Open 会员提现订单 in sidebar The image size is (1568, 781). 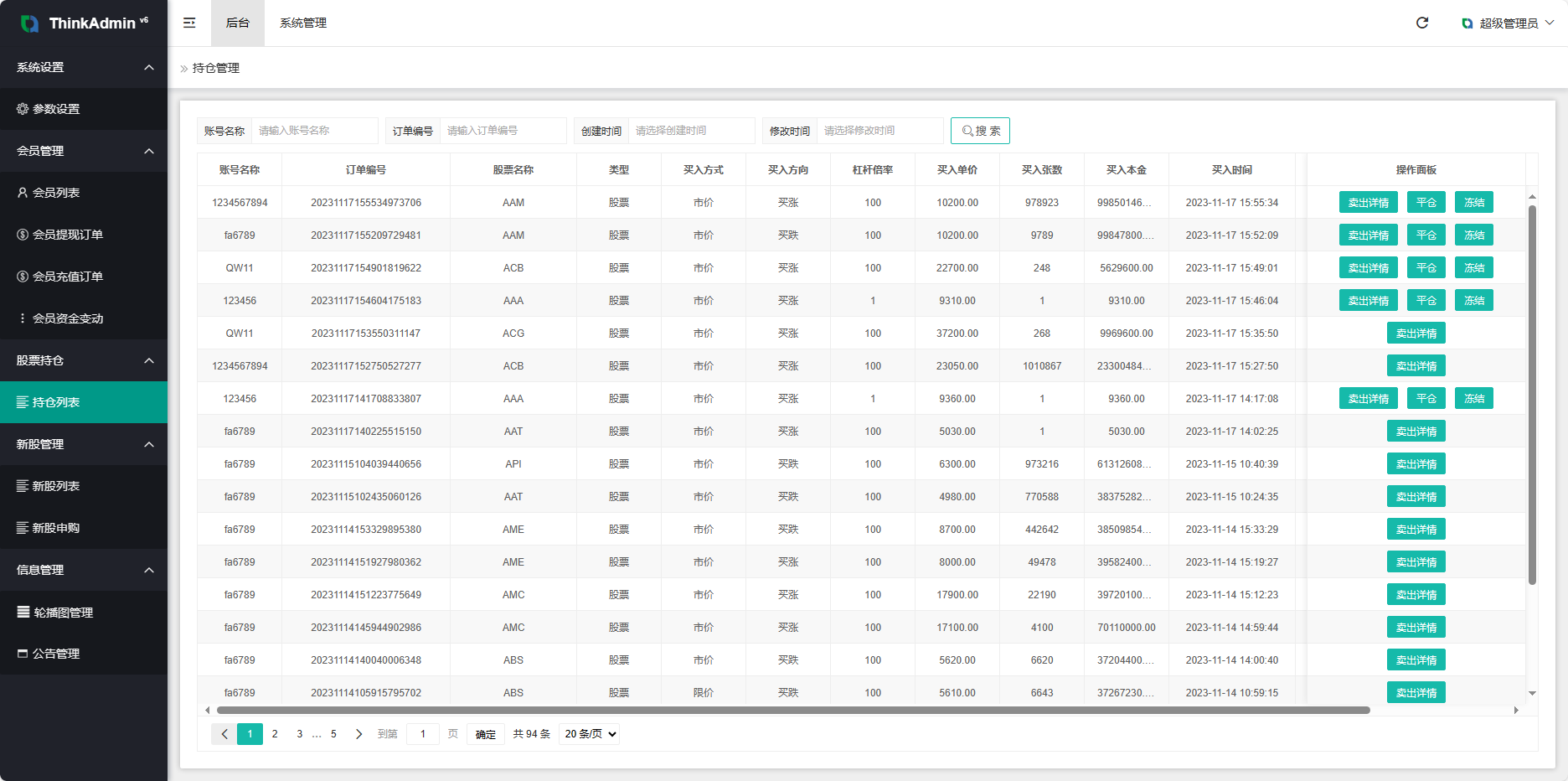pos(84,235)
